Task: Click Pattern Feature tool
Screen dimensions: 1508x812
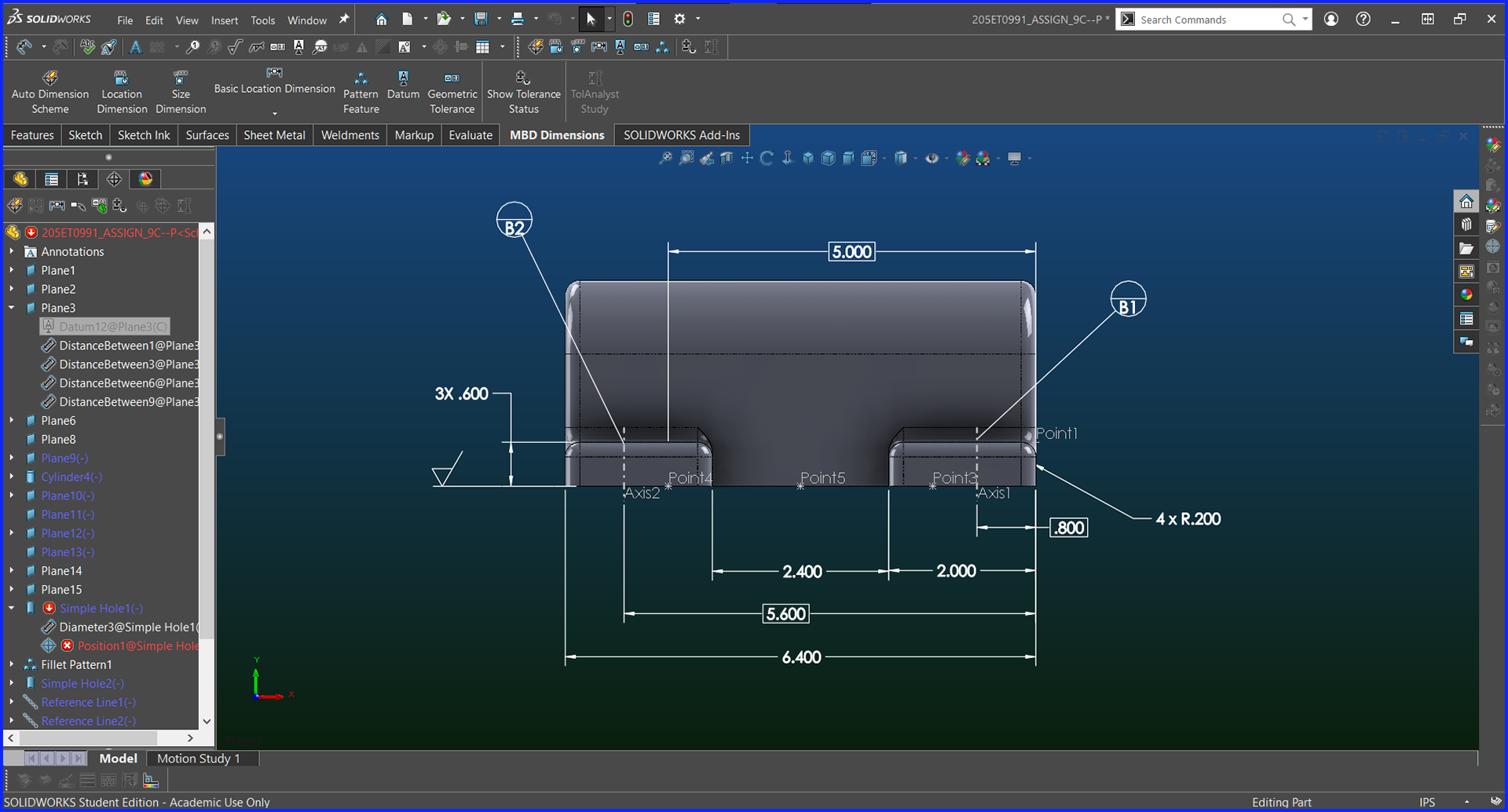Action: point(361,93)
